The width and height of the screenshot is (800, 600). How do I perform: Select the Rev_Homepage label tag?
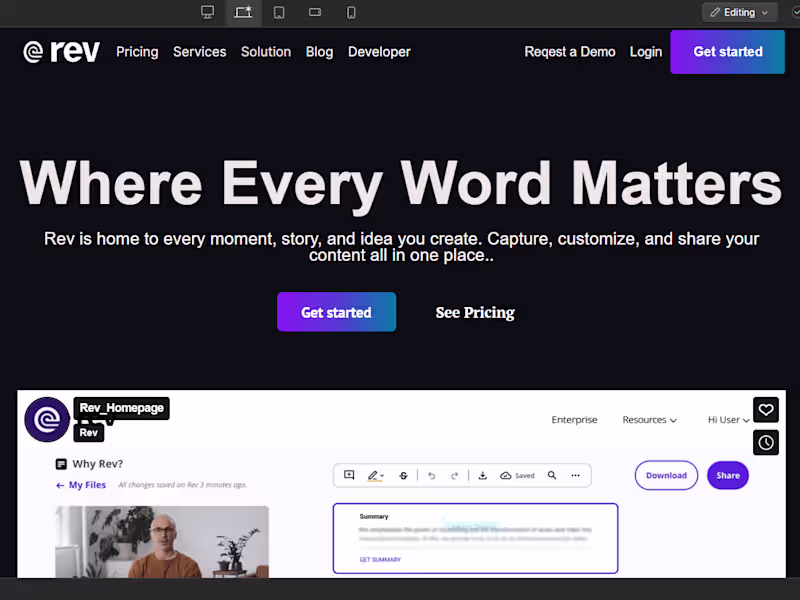tap(121, 408)
